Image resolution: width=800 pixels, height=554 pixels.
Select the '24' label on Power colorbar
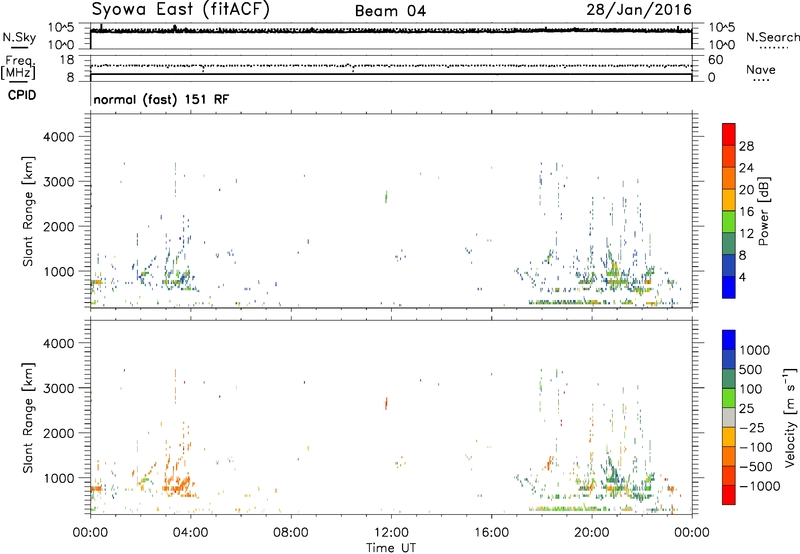(x=746, y=168)
